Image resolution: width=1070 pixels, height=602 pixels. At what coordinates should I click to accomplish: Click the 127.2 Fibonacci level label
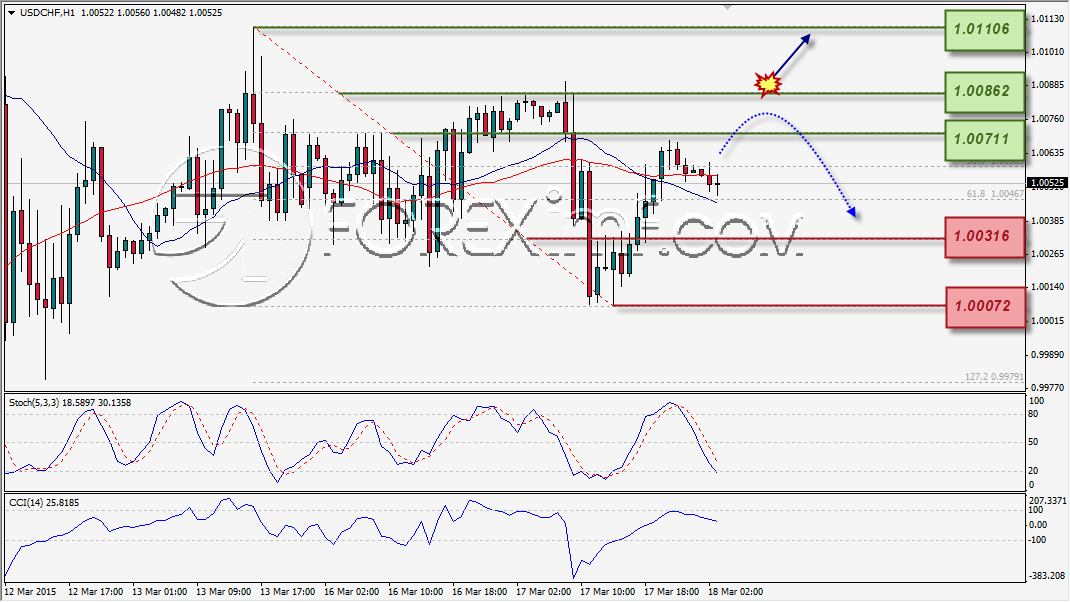pyautogui.click(x=994, y=377)
